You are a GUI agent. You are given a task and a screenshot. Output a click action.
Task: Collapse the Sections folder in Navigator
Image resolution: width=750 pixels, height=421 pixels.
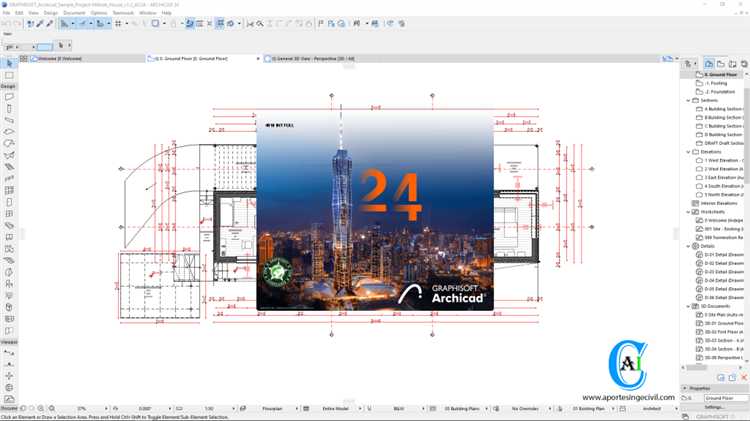688,100
